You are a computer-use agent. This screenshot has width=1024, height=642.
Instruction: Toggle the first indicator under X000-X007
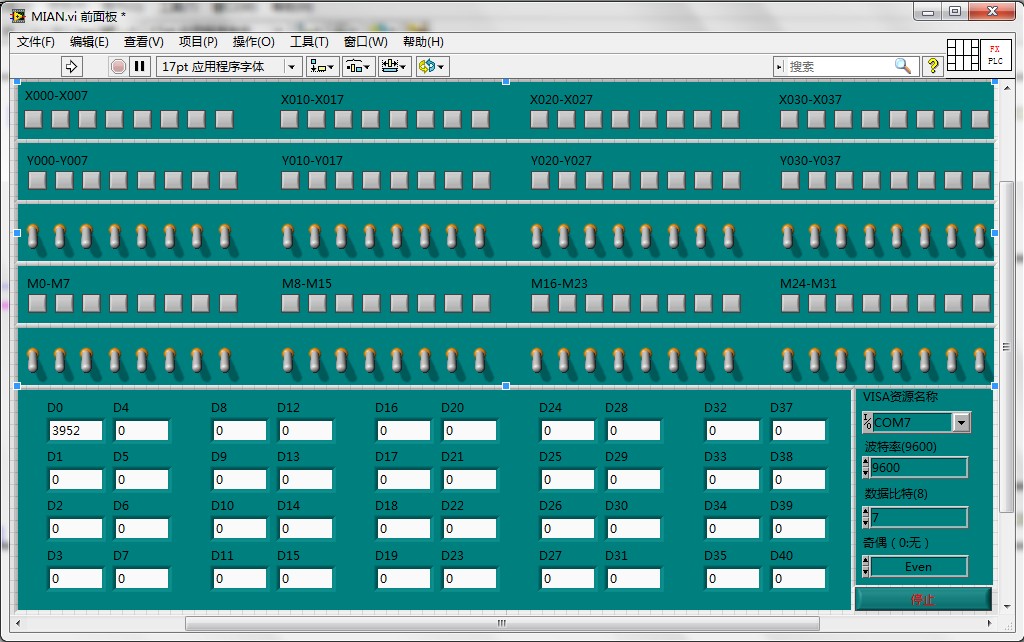click(34, 119)
